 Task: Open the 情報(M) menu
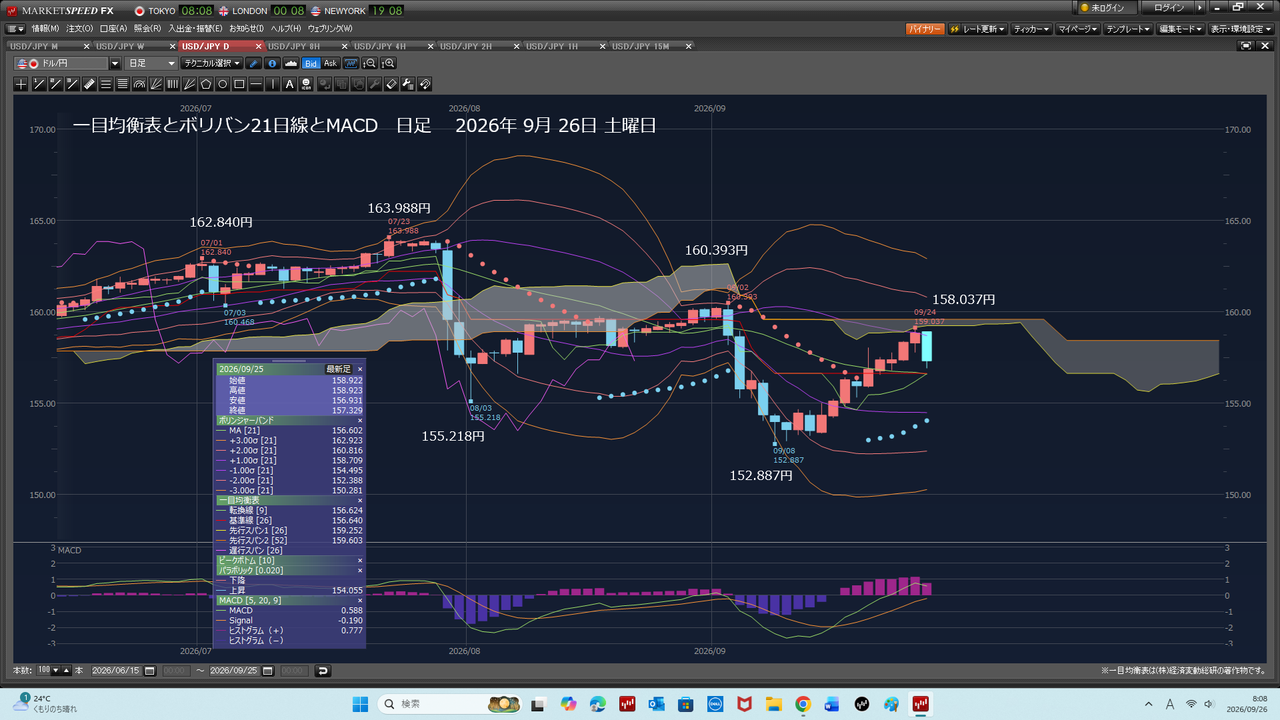45,29
